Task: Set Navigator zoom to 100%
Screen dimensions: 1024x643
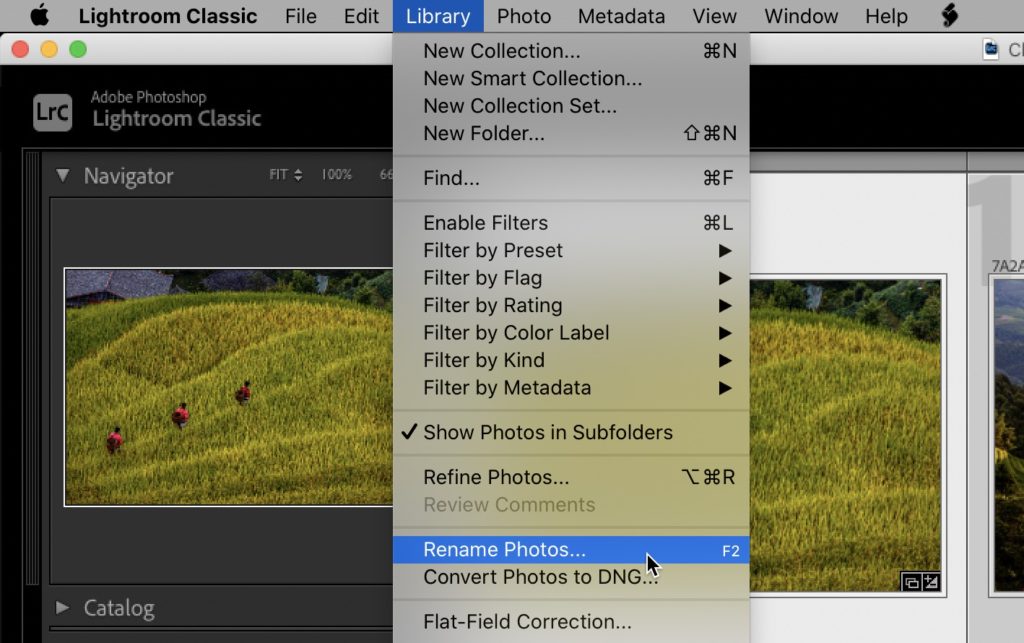Action: pyautogui.click(x=336, y=175)
